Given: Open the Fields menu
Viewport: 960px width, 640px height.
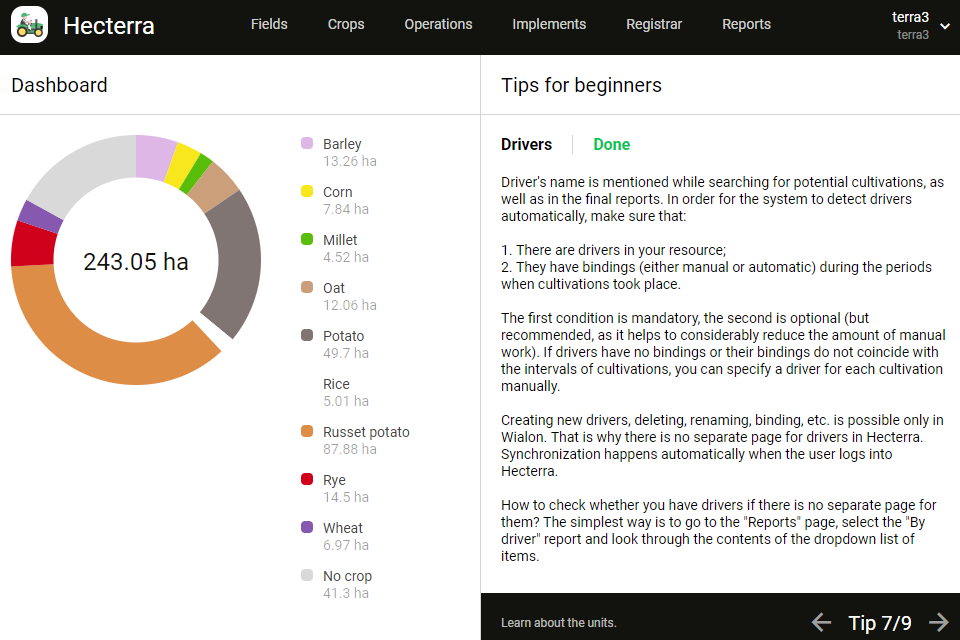Looking at the screenshot, I should click(x=269, y=24).
